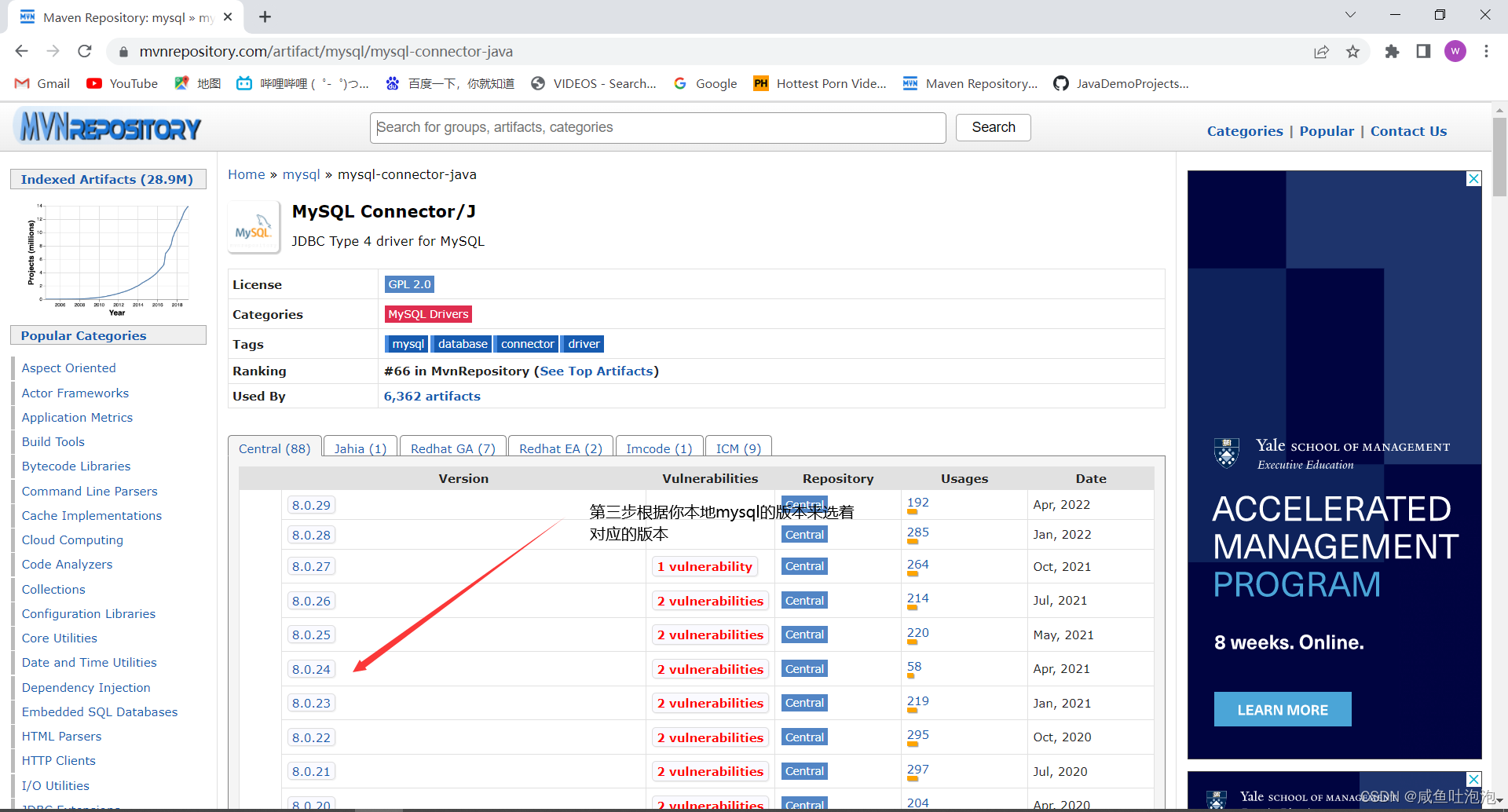Open the side panel icon
Viewport: 1508px width, 812px height.
(1423, 52)
